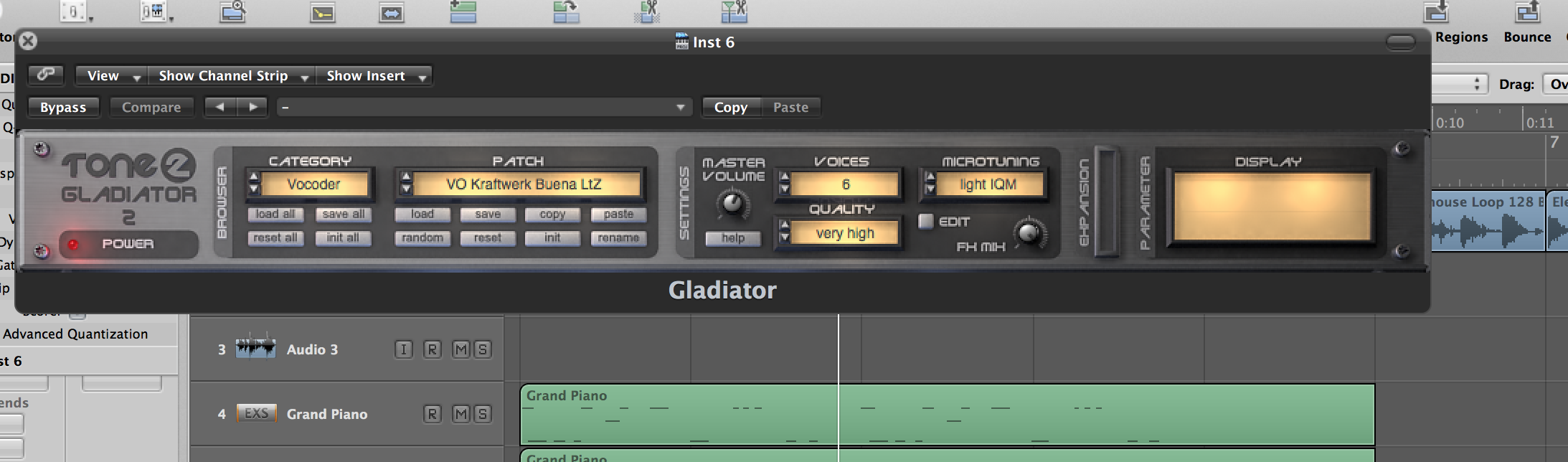Click the Expansion vertical slider
The width and height of the screenshot is (1568, 462).
pos(1105,202)
